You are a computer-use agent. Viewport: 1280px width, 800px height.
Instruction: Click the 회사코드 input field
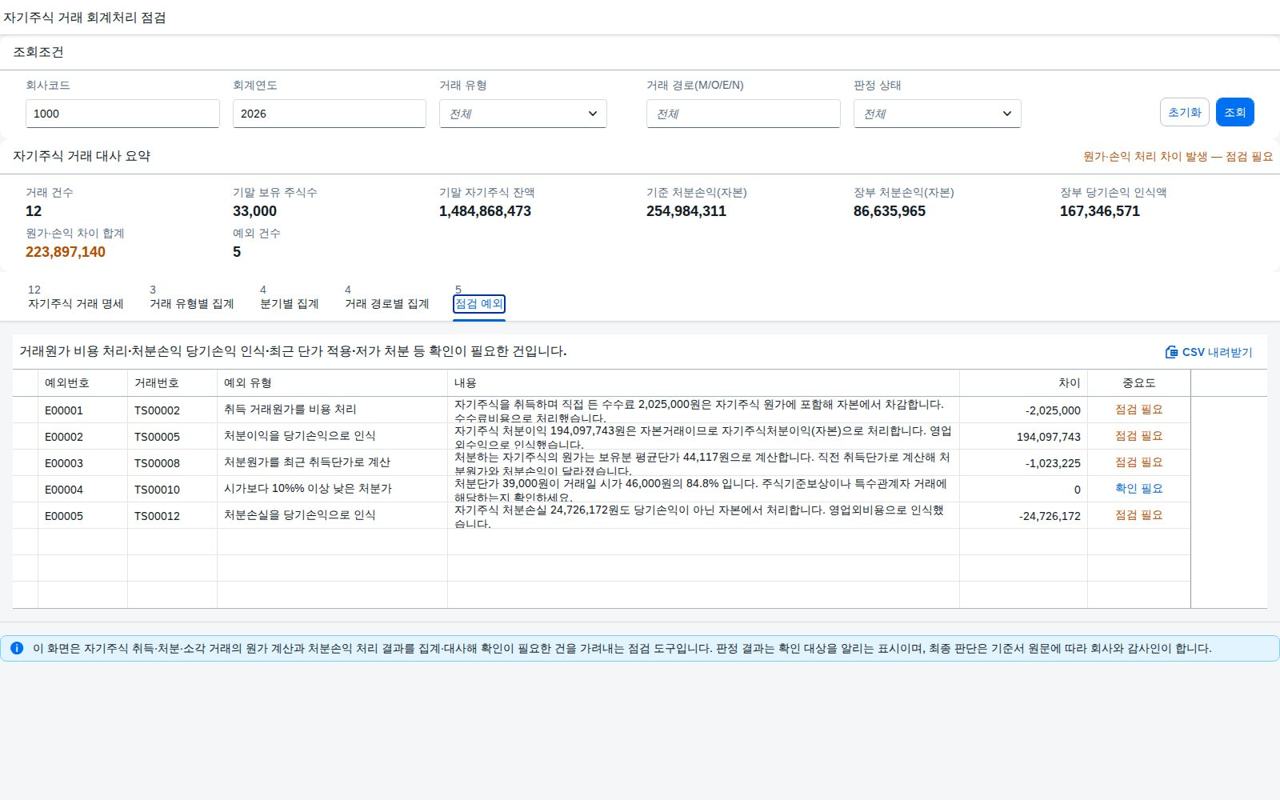point(123,113)
